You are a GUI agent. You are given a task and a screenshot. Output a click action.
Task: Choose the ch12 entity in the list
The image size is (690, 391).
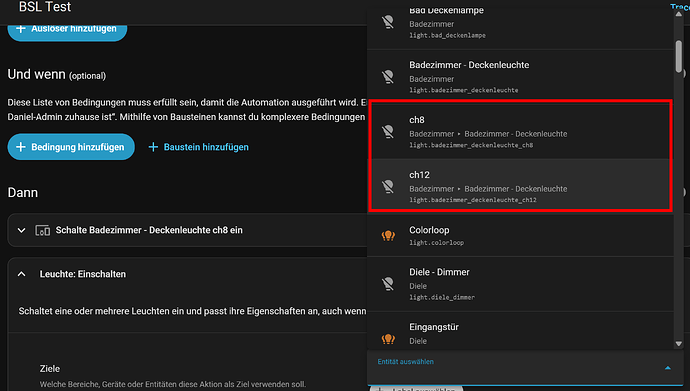pos(520,186)
